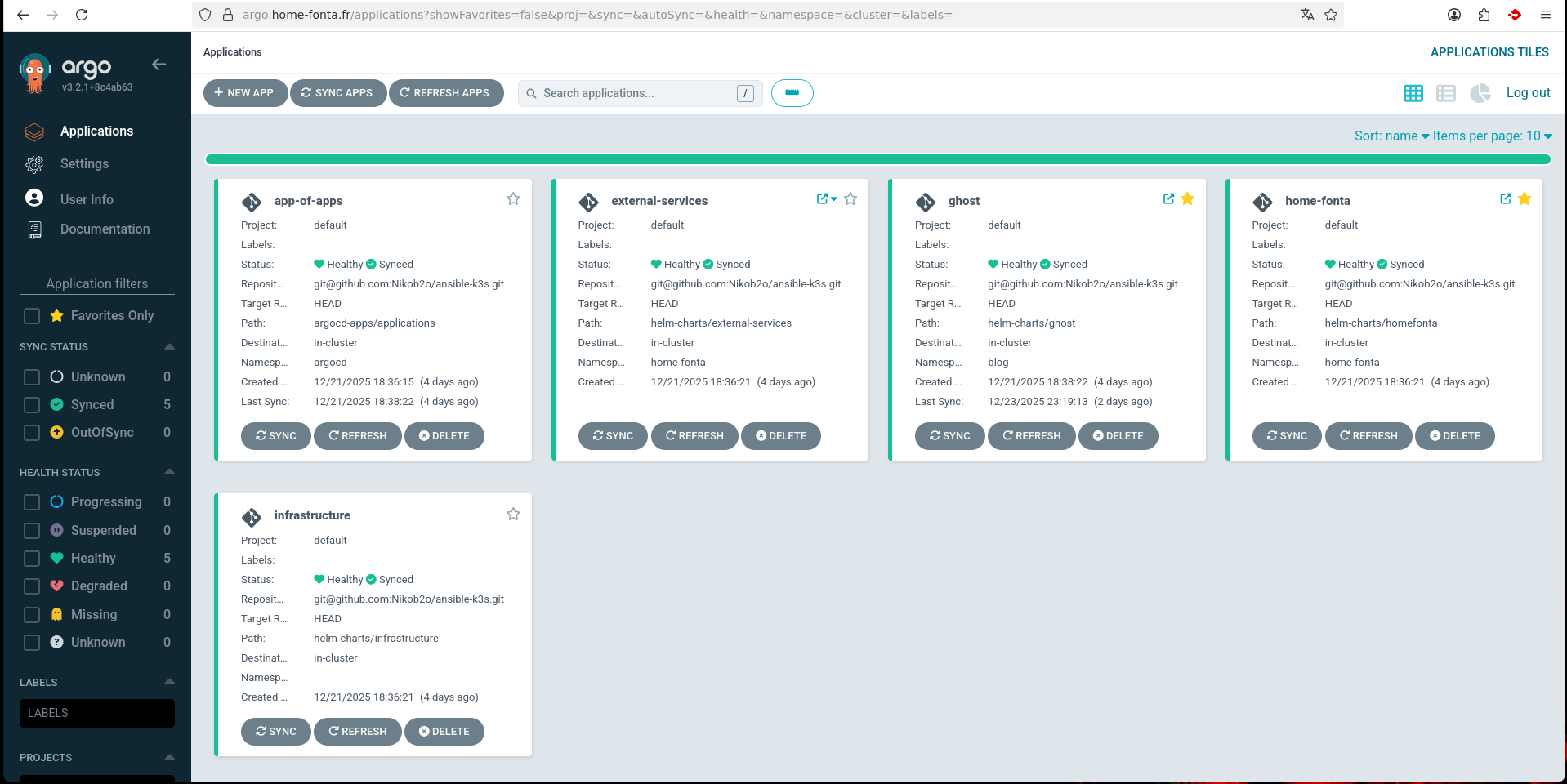This screenshot has width=1567, height=784.
Task: Star the infrastructure application as favorite
Action: pos(513,514)
